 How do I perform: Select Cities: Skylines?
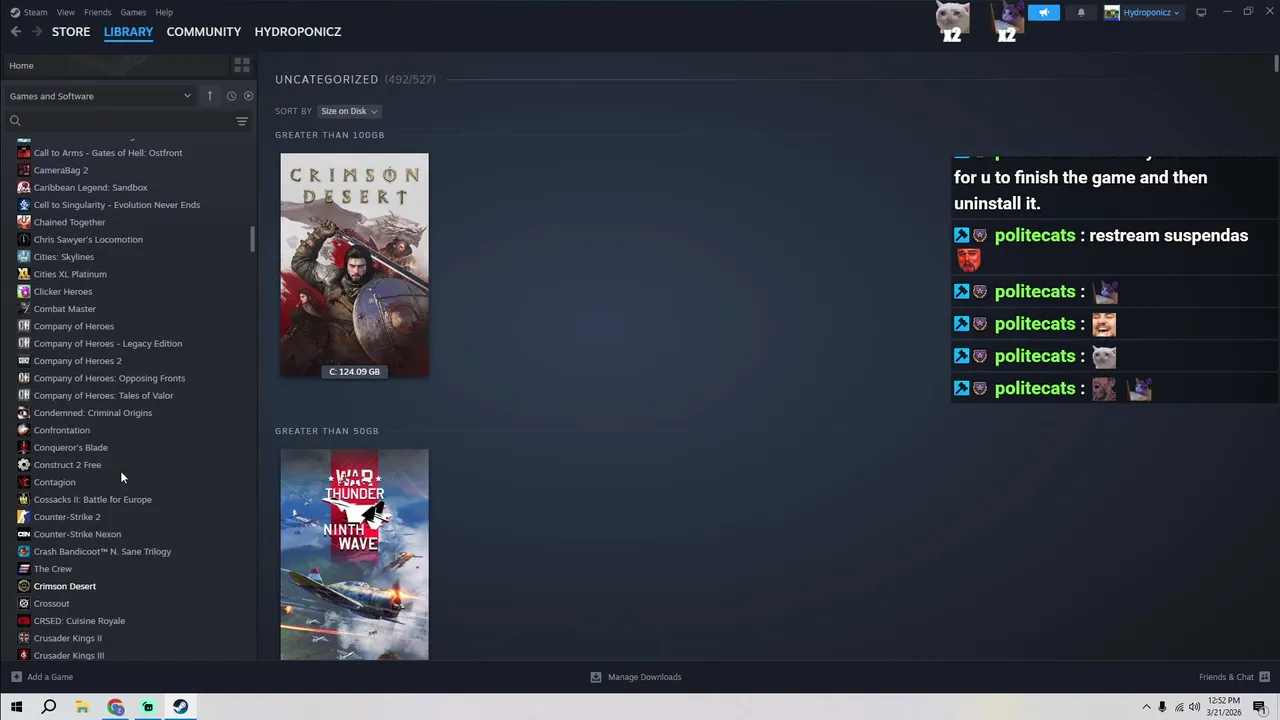point(64,257)
